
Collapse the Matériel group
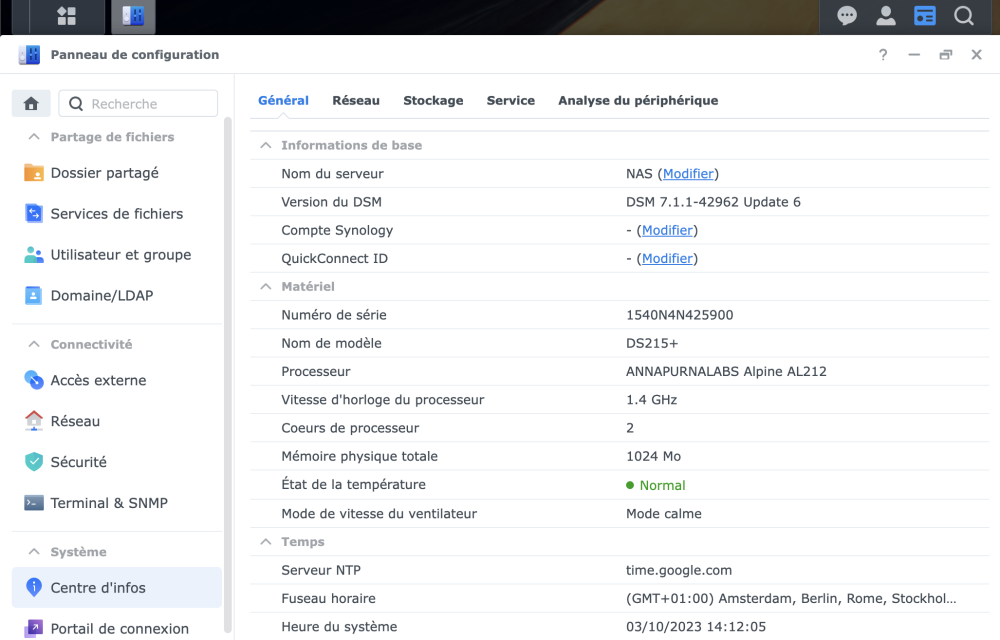[x=266, y=287]
